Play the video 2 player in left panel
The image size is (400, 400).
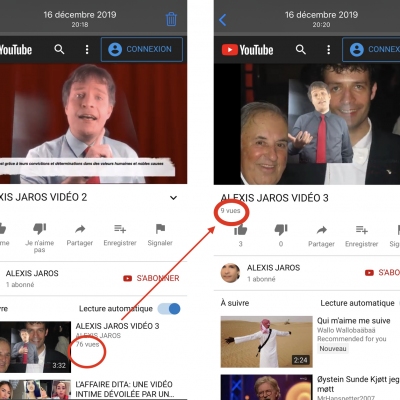click(x=93, y=124)
